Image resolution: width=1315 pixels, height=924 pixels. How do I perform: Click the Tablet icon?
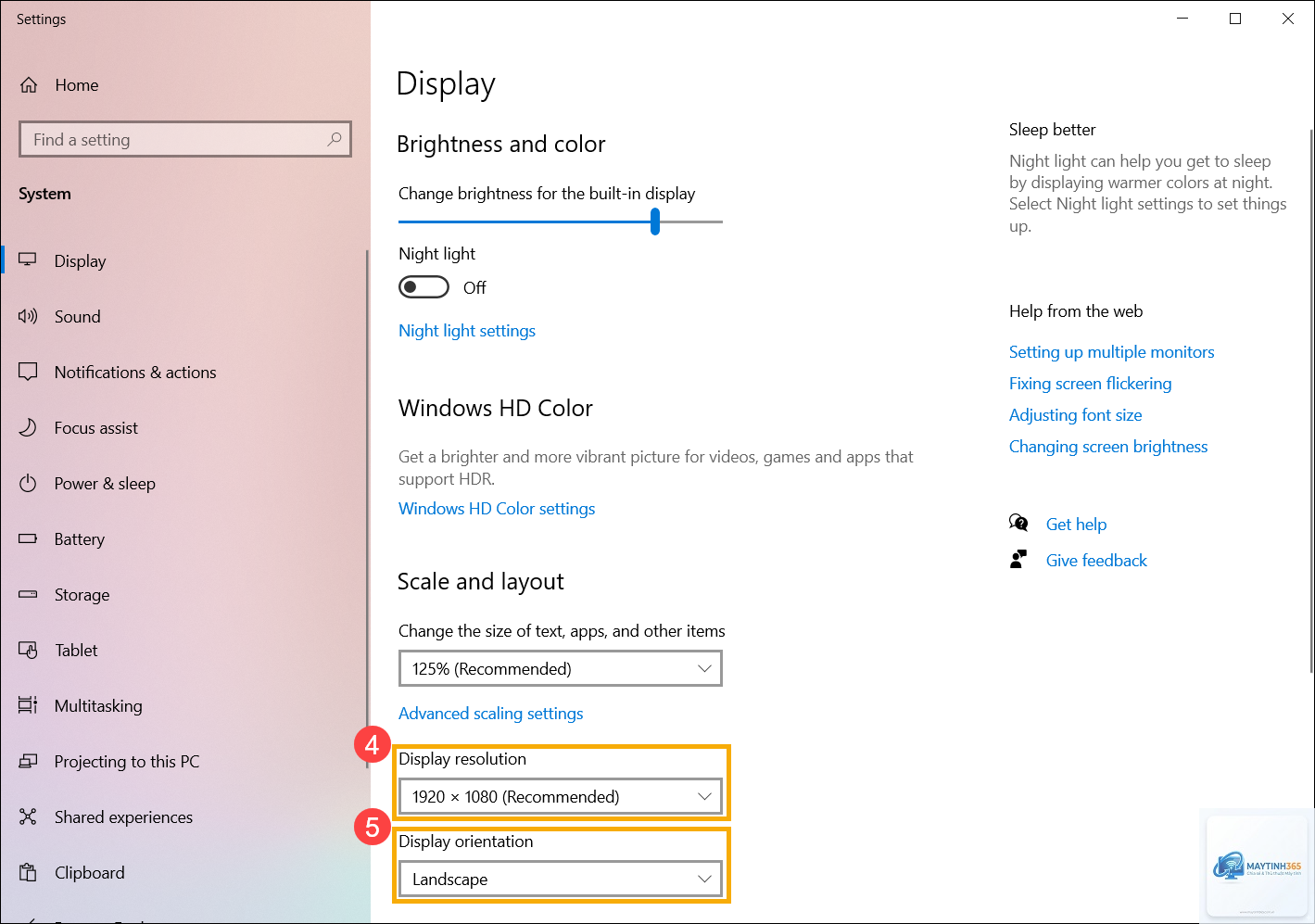coord(28,650)
